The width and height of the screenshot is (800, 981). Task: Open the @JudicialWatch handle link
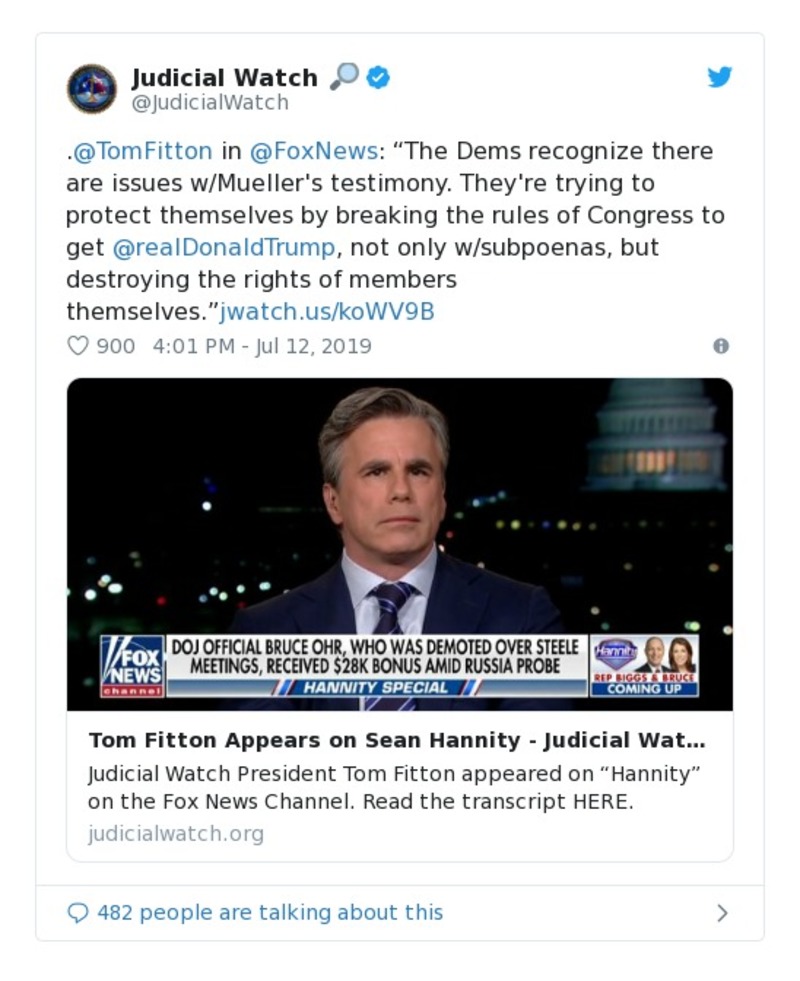[210, 103]
